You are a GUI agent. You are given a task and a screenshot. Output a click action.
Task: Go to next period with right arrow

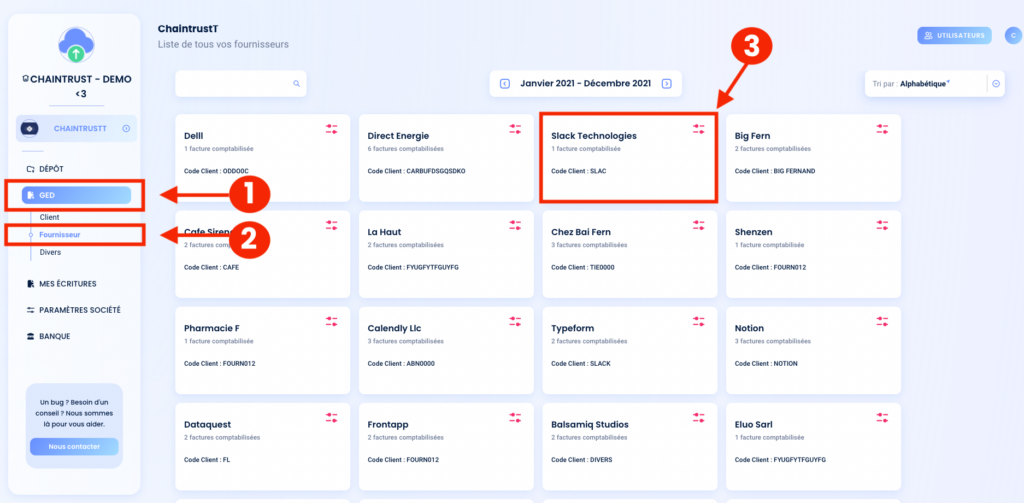[x=666, y=84]
